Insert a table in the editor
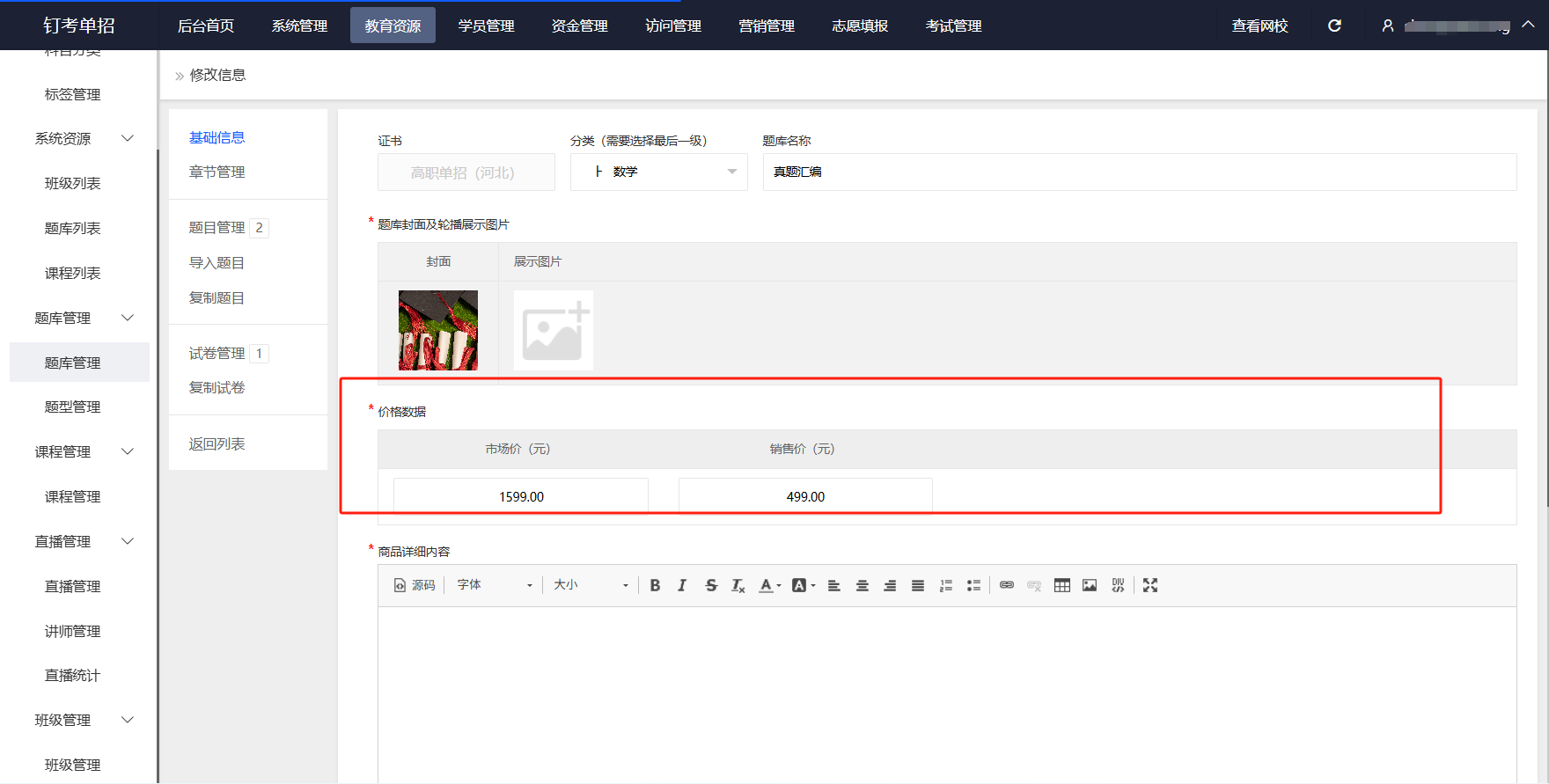This screenshot has width=1549, height=784. pos(1062,585)
